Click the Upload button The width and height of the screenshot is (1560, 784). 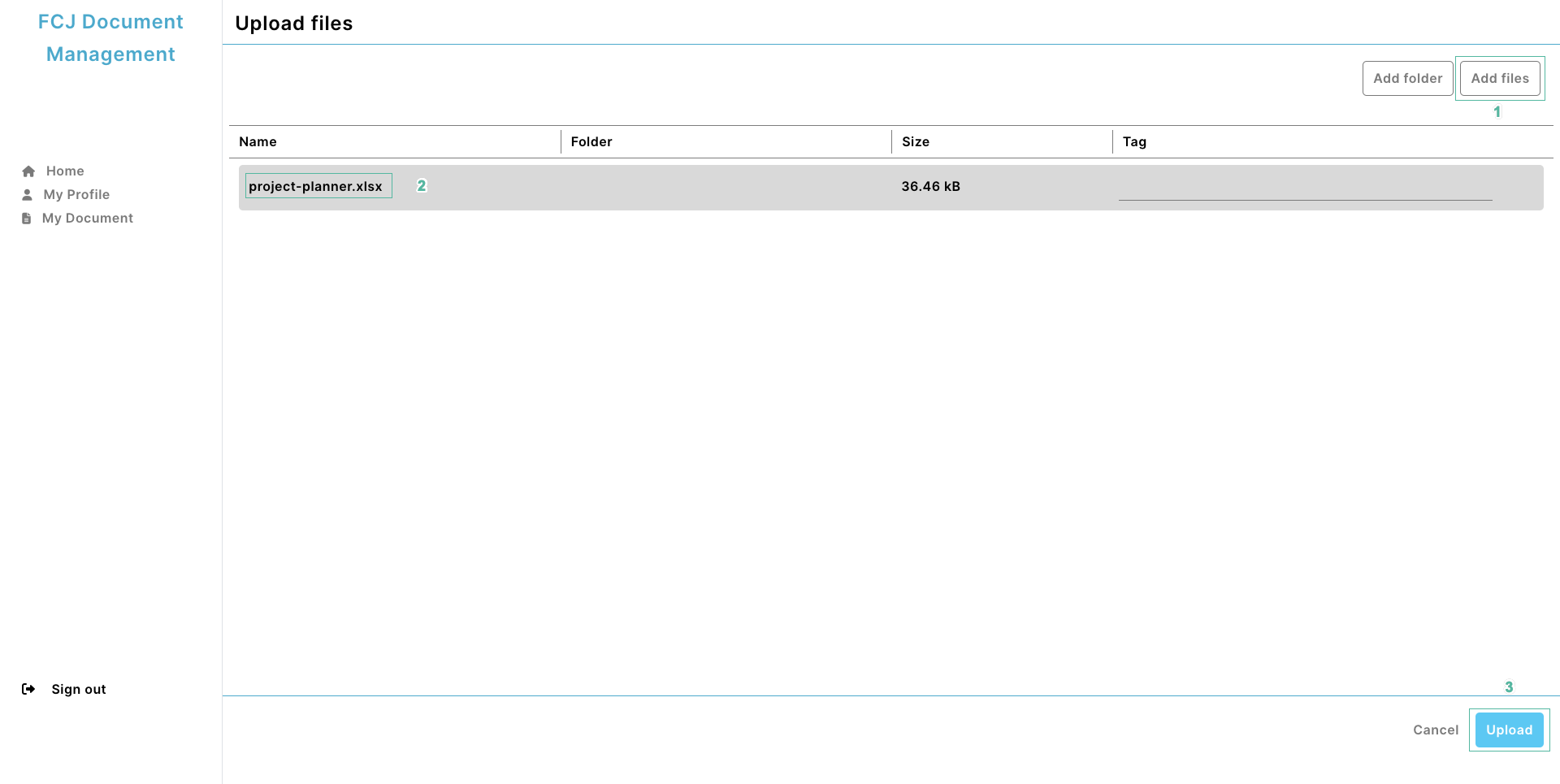1510,730
